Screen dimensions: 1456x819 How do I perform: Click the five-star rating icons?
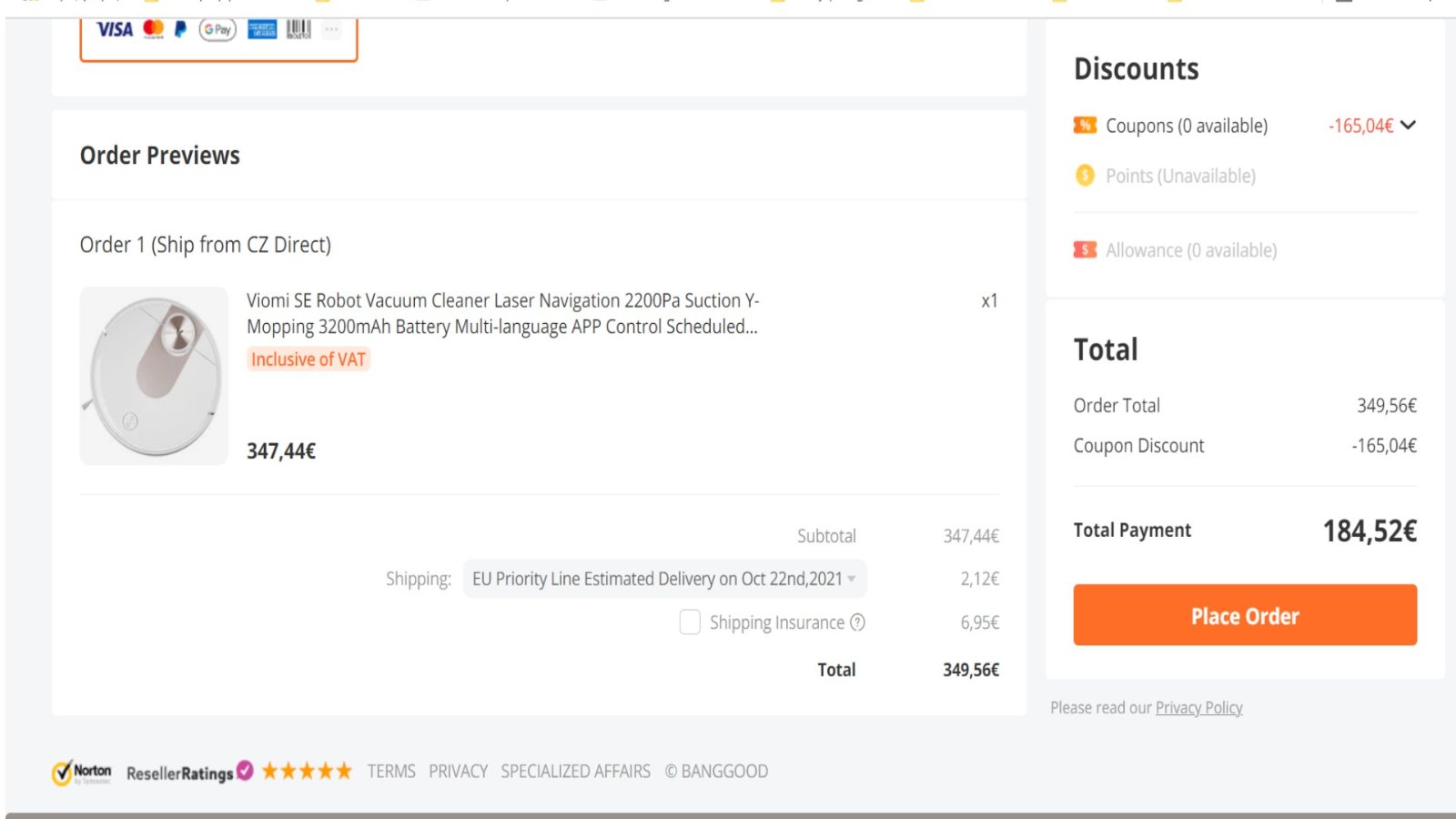(x=307, y=772)
